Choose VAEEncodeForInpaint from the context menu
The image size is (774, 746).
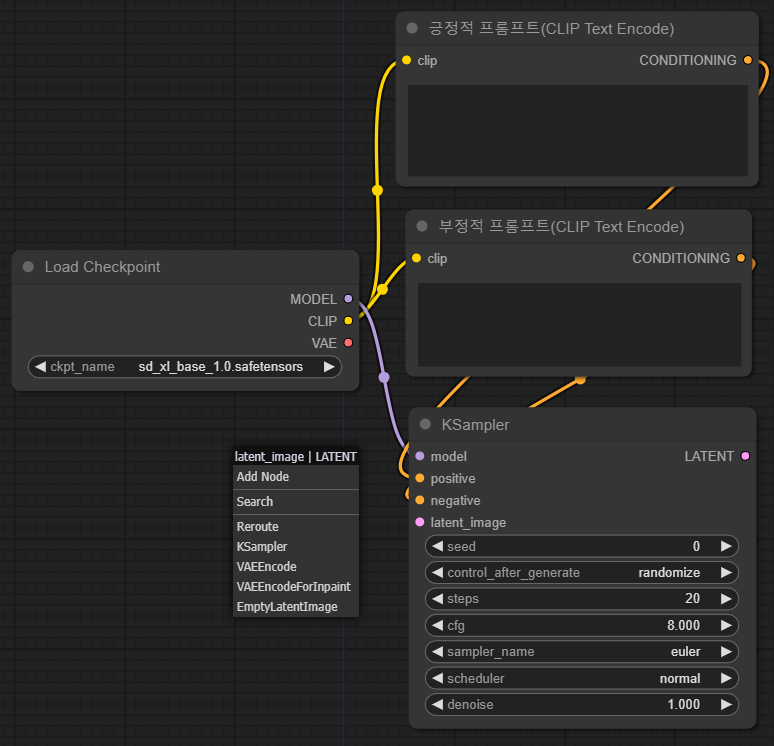296,587
